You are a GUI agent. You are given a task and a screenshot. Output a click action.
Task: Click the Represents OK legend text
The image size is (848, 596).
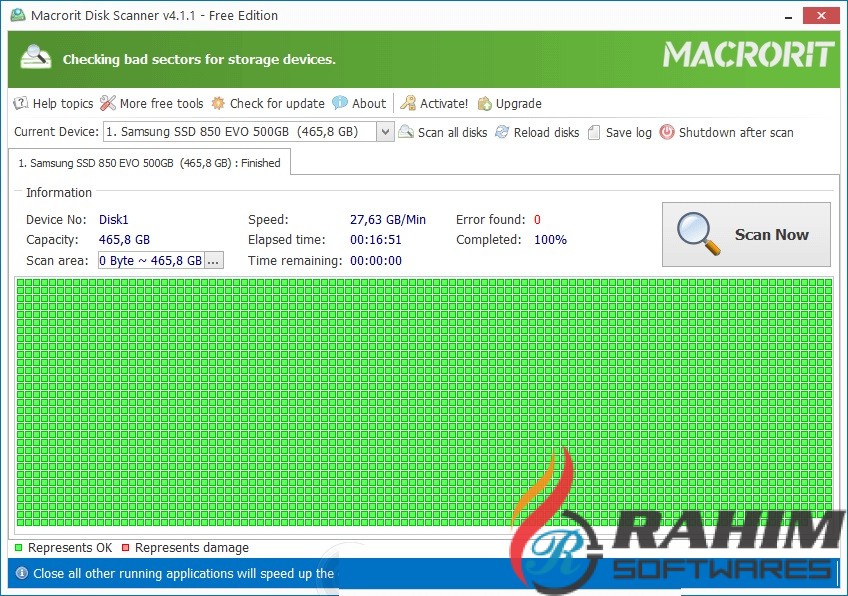(70, 548)
